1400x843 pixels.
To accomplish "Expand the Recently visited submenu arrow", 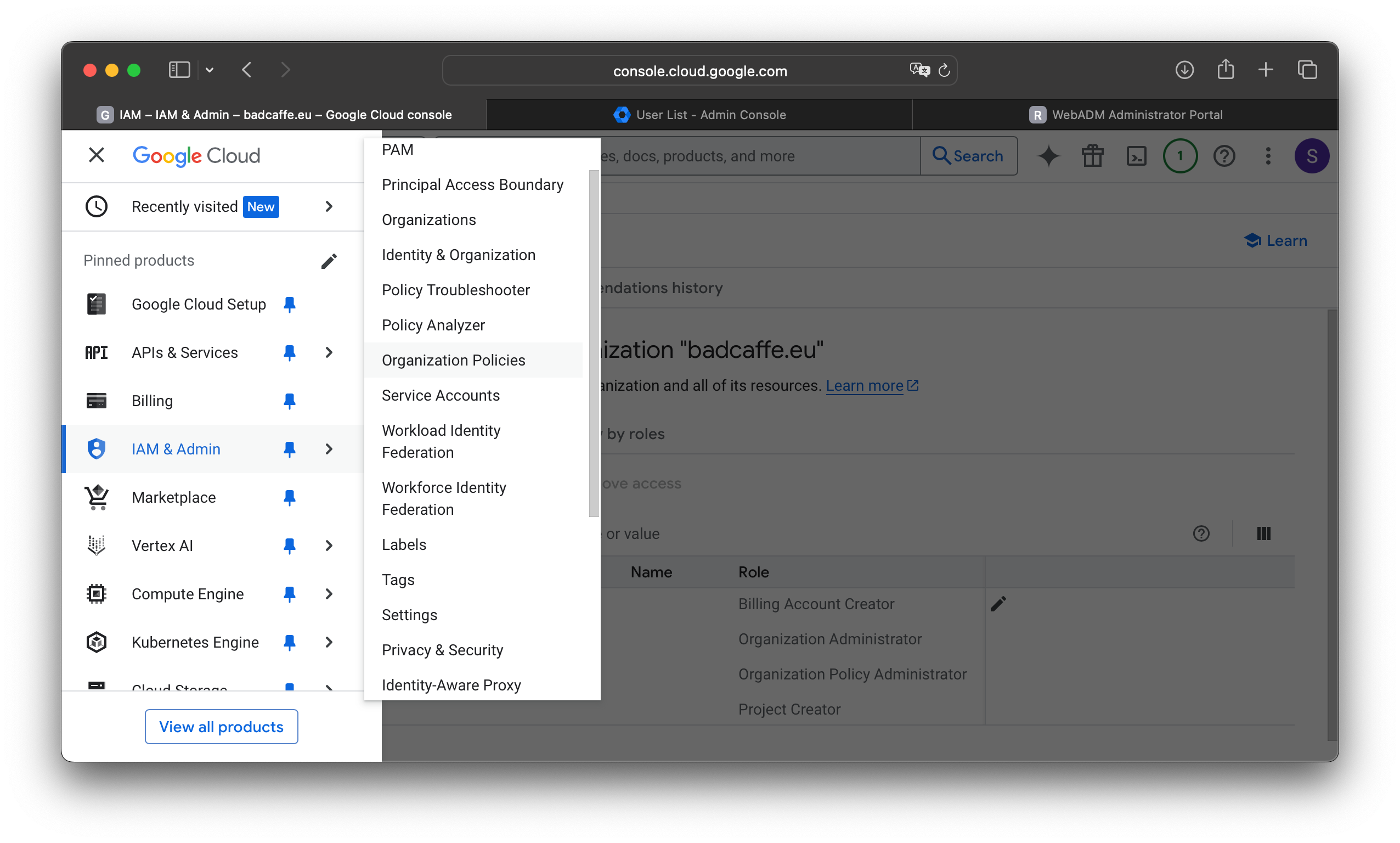I will (x=329, y=206).
